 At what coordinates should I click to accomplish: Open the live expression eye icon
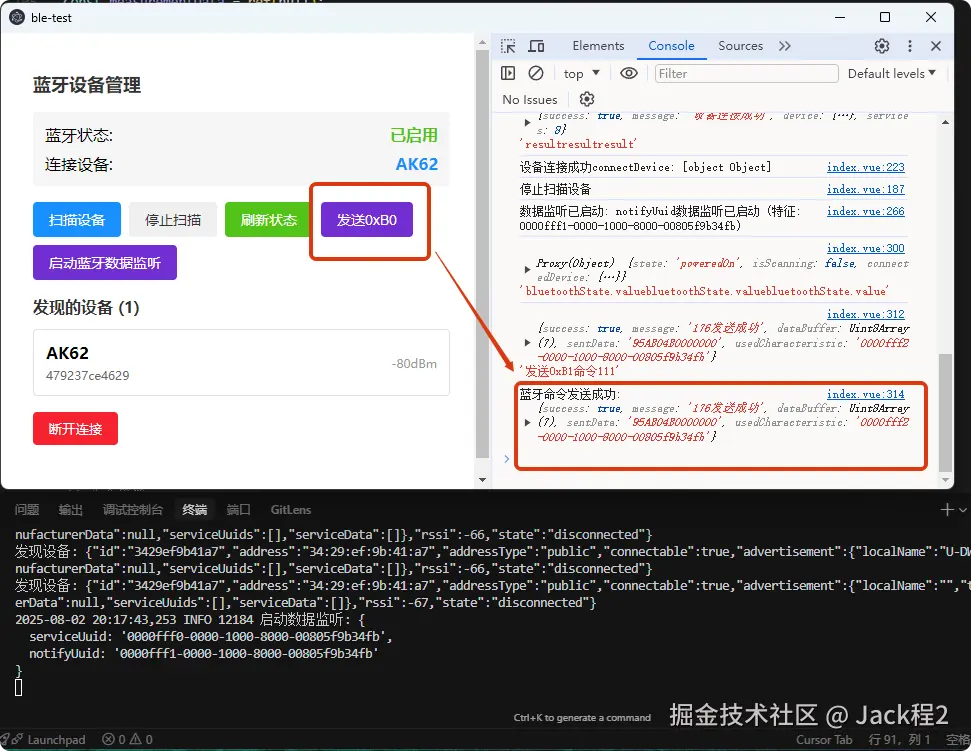click(629, 73)
